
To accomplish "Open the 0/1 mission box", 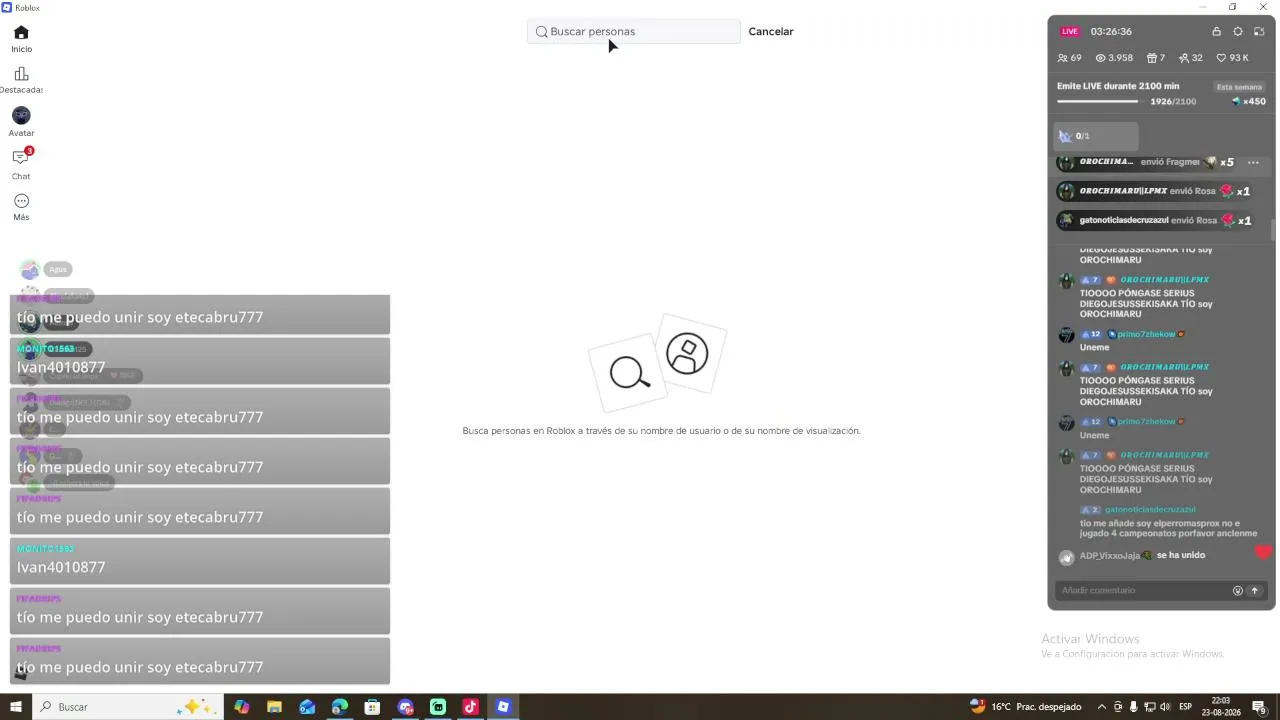I will pyautogui.click(x=1097, y=136).
